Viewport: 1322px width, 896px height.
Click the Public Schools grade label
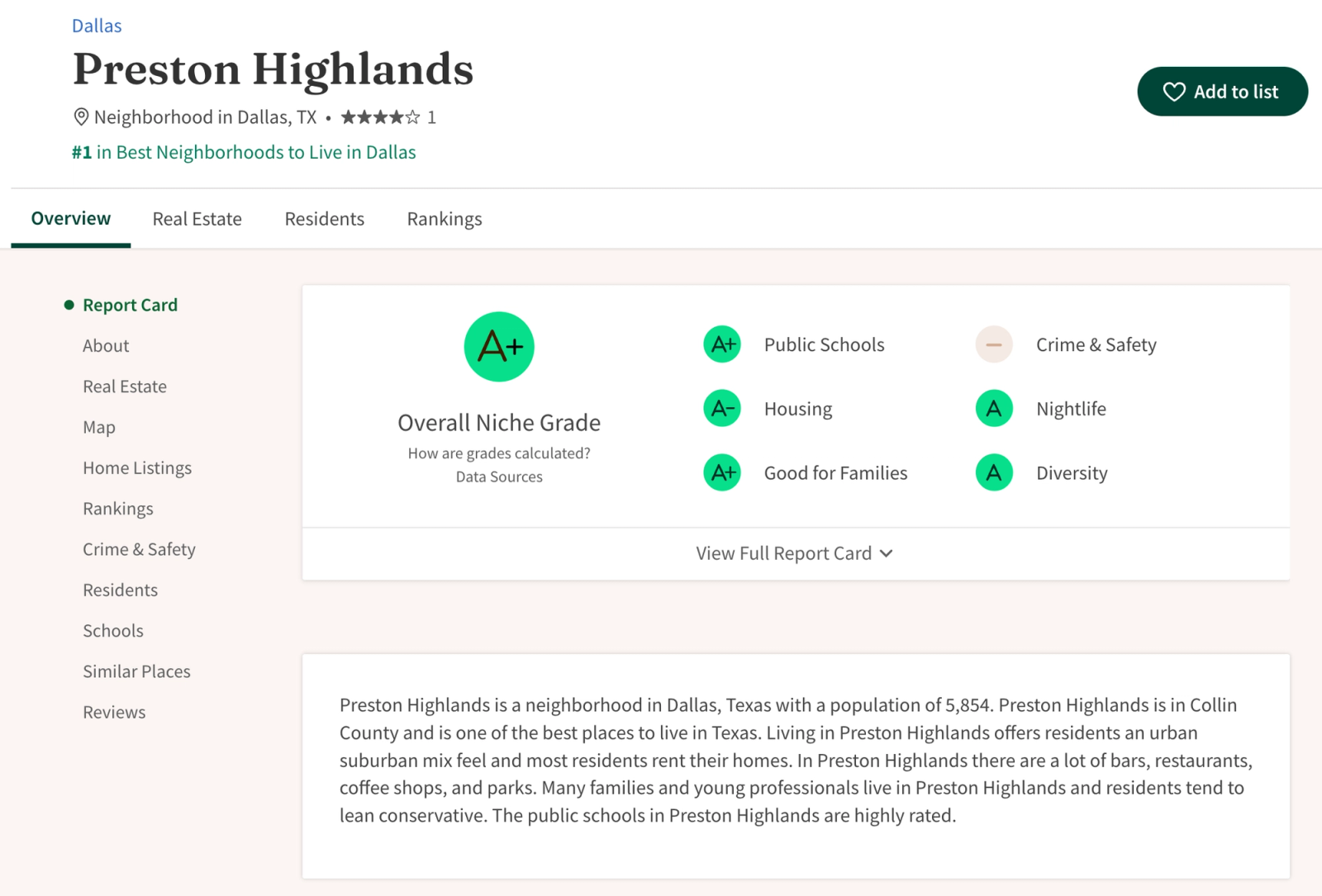[824, 344]
